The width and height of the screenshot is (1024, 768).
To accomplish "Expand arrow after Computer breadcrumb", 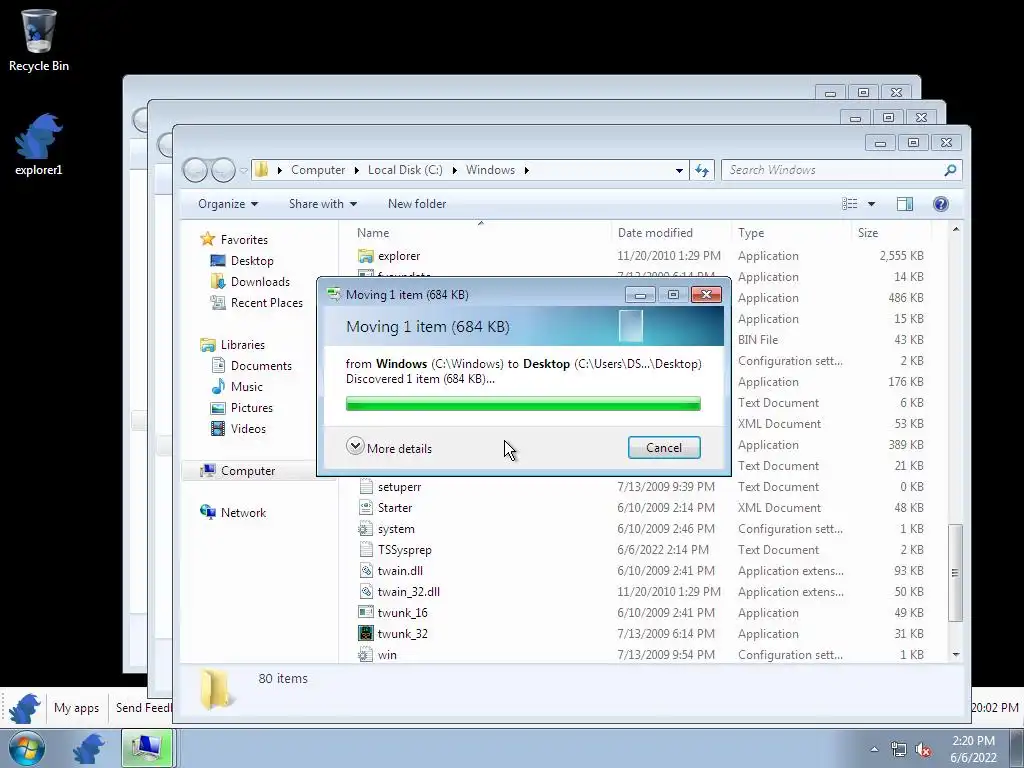I will 357,170.
